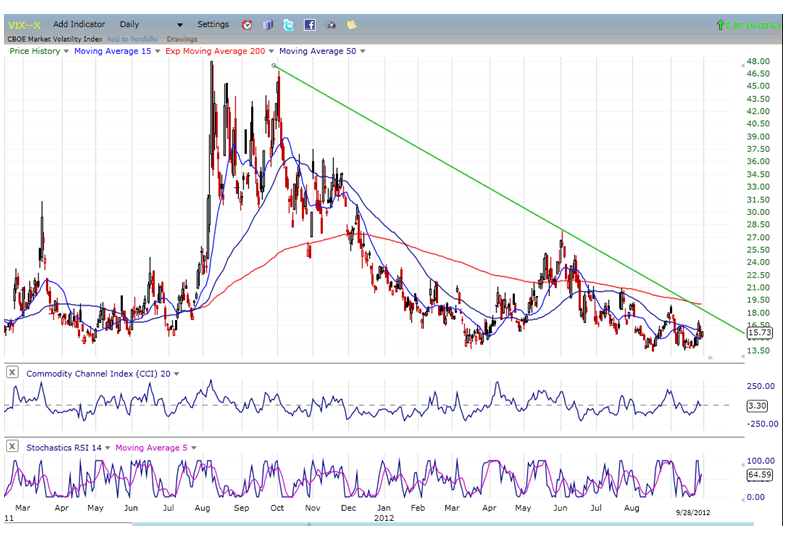Click the Add Indicator button
This screenshot has height=540, width=786.
pyautogui.click(x=79, y=24)
